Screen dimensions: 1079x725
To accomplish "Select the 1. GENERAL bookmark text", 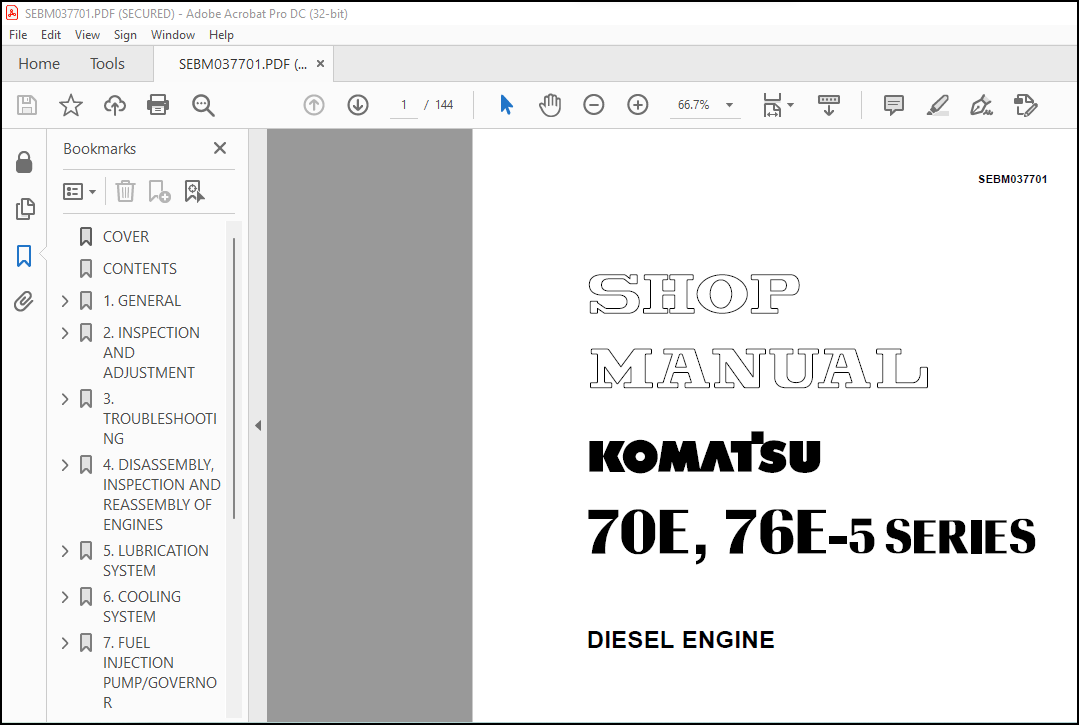I will click(142, 301).
